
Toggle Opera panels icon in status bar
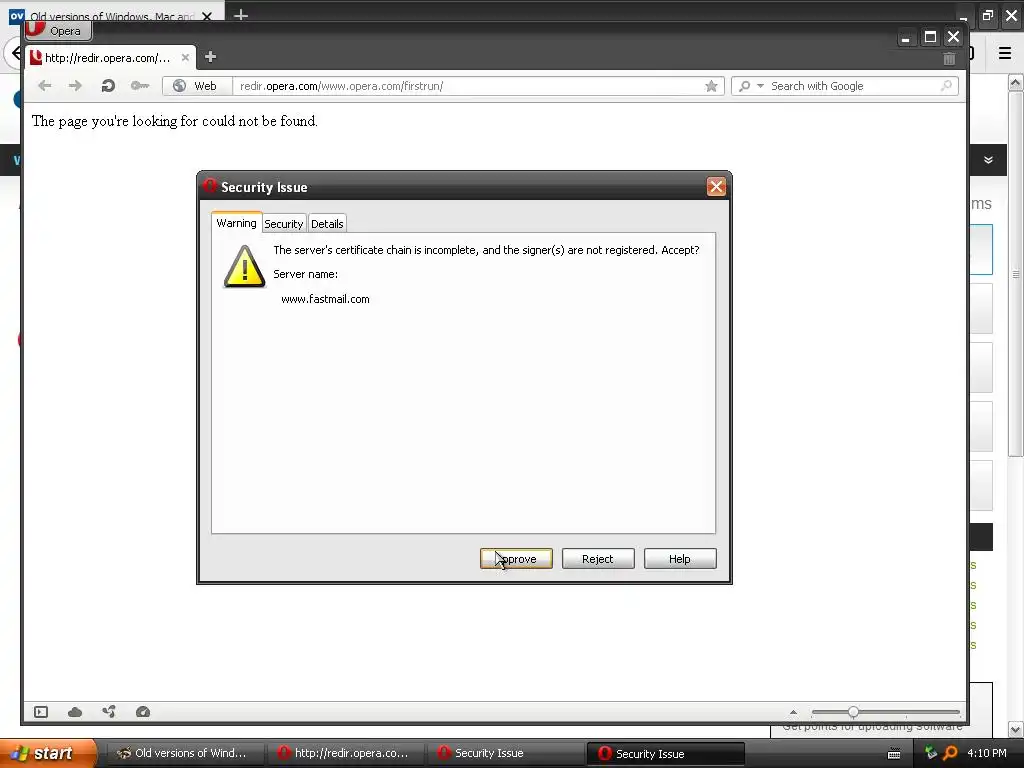tap(41, 712)
